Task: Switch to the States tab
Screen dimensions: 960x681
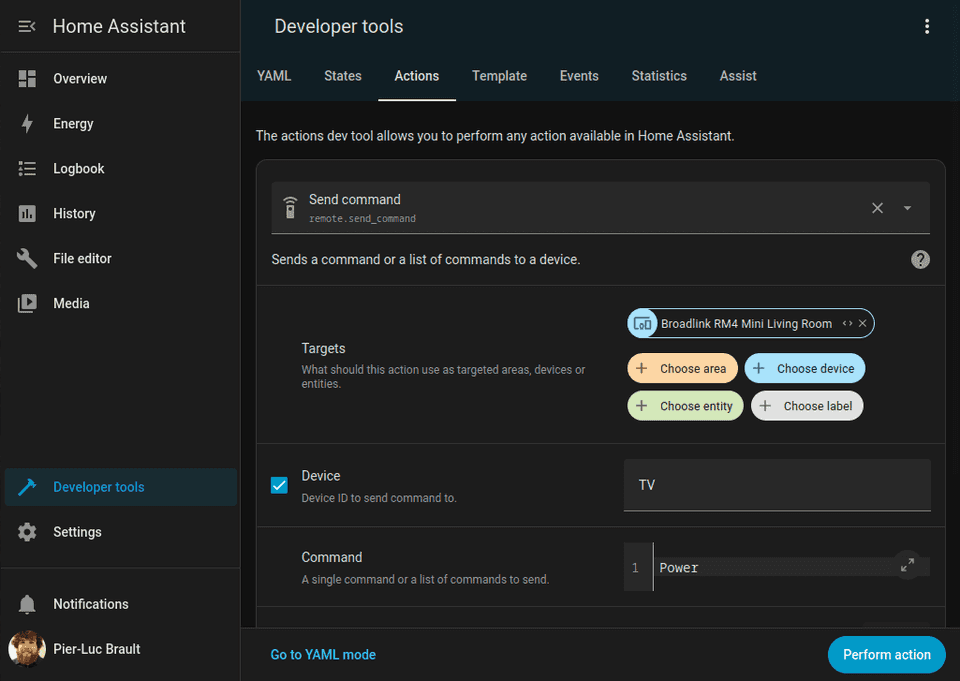Action: coord(342,76)
